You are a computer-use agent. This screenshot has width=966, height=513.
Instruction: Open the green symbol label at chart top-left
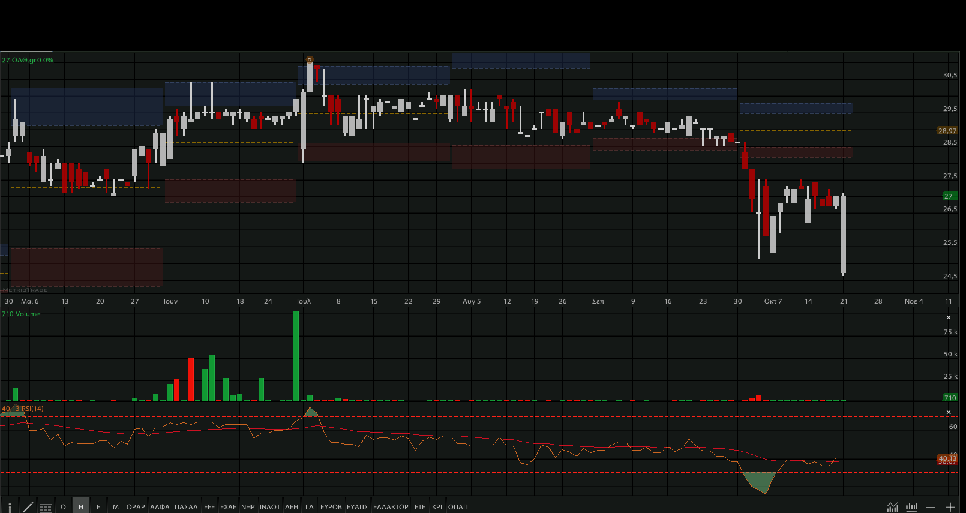click(26, 60)
